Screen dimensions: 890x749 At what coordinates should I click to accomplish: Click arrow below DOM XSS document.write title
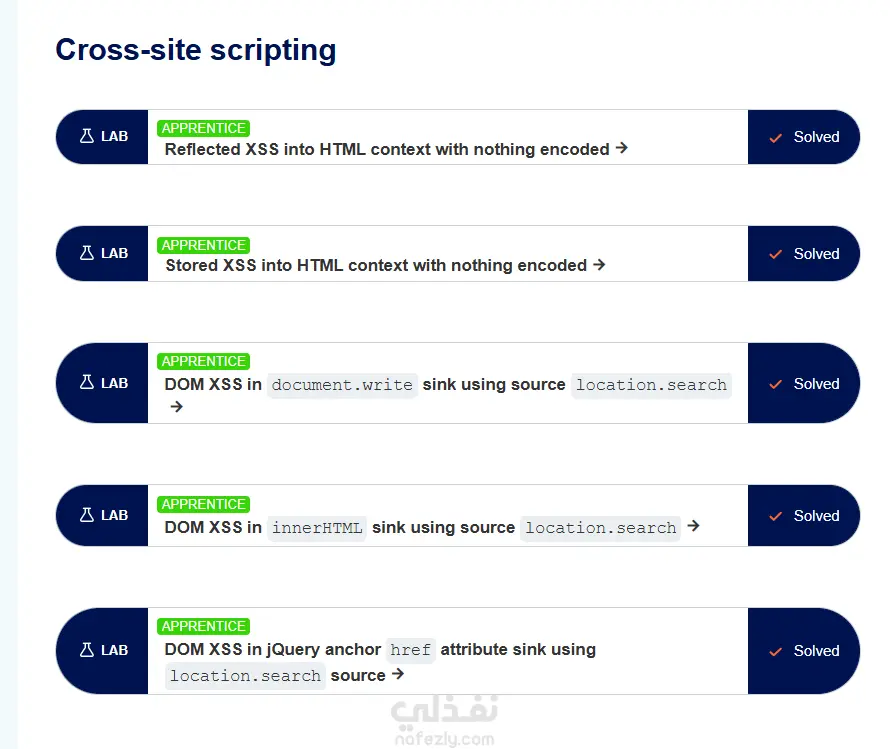177,407
